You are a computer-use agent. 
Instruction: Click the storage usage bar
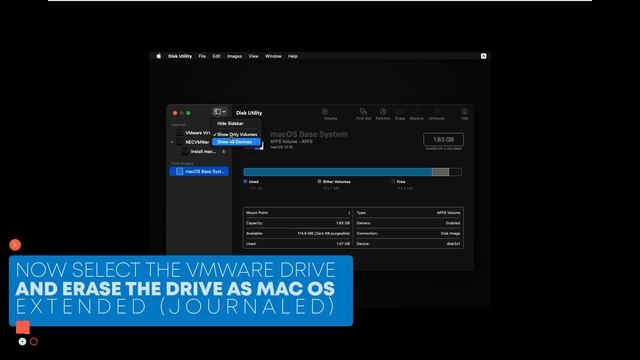point(353,172)
